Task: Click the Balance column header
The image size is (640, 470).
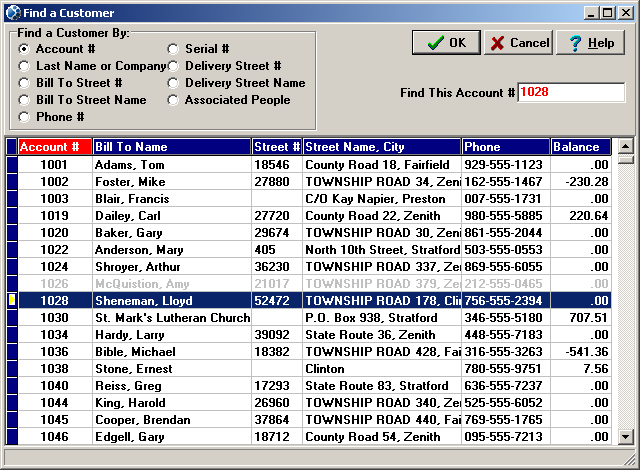Action: pos(580,147)
